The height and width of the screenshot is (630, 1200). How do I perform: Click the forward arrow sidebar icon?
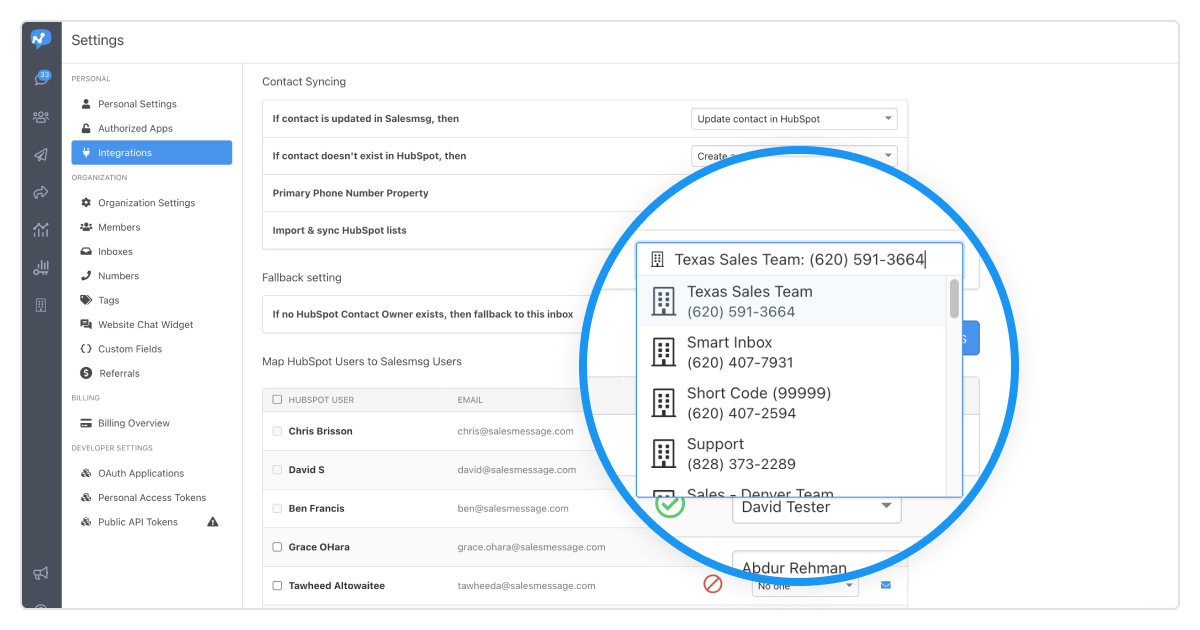[41, 192]
